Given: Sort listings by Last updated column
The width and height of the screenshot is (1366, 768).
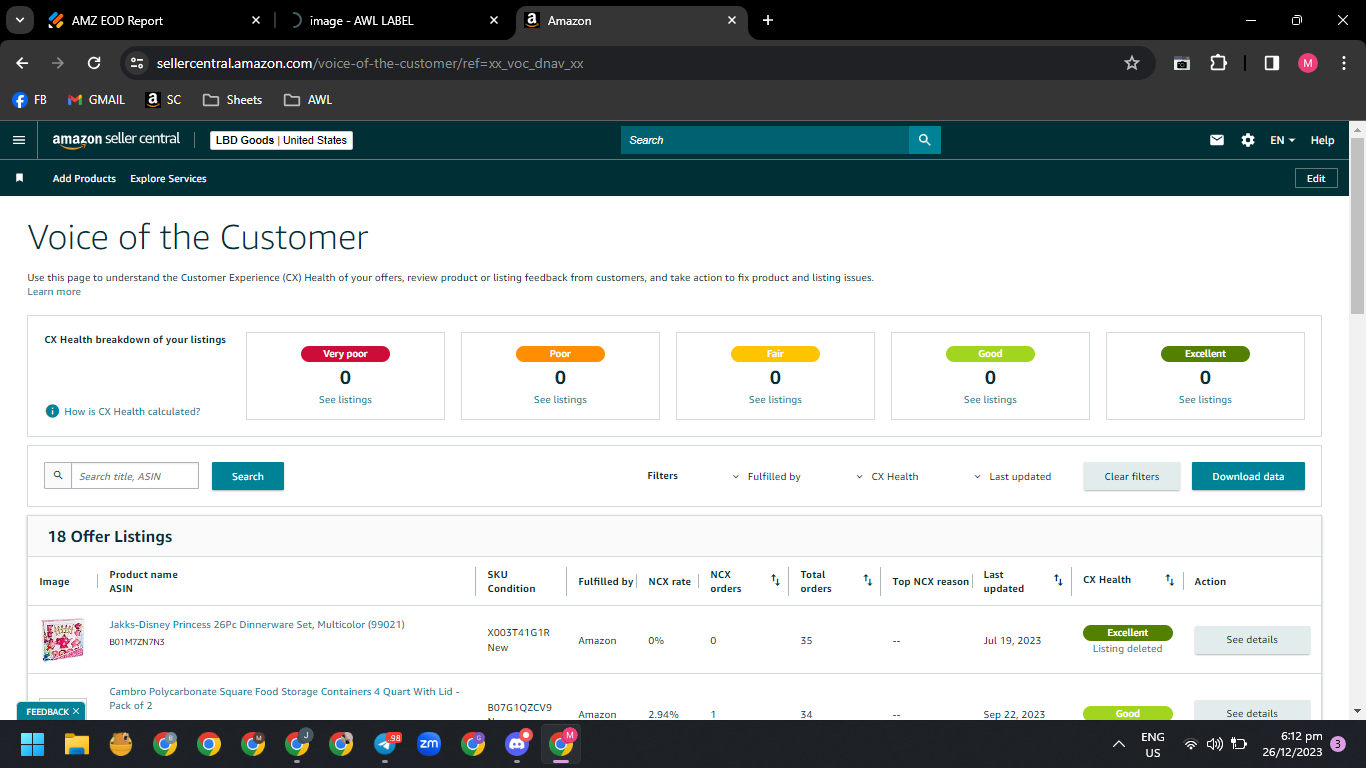Looking at the screenshot, I should click(x=1058, y=580).
